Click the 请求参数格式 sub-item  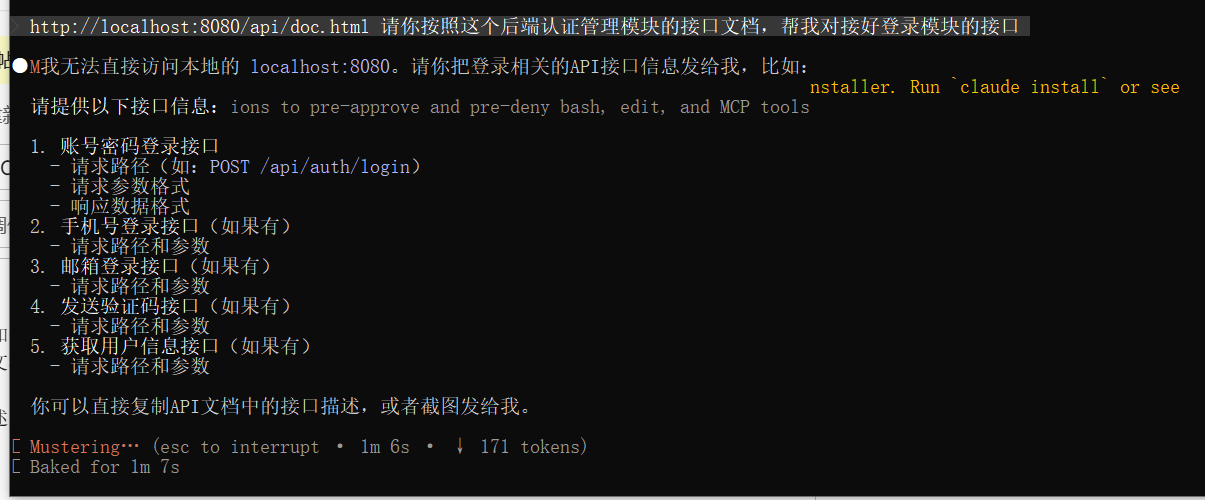pos(120,187)
